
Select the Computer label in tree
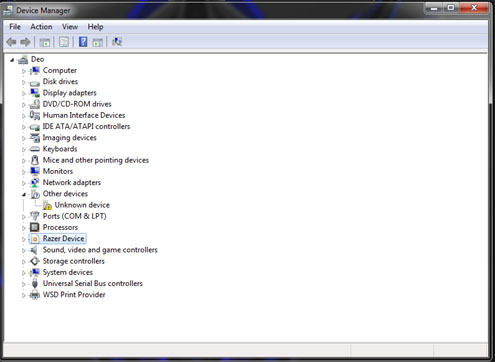[60, 70]
